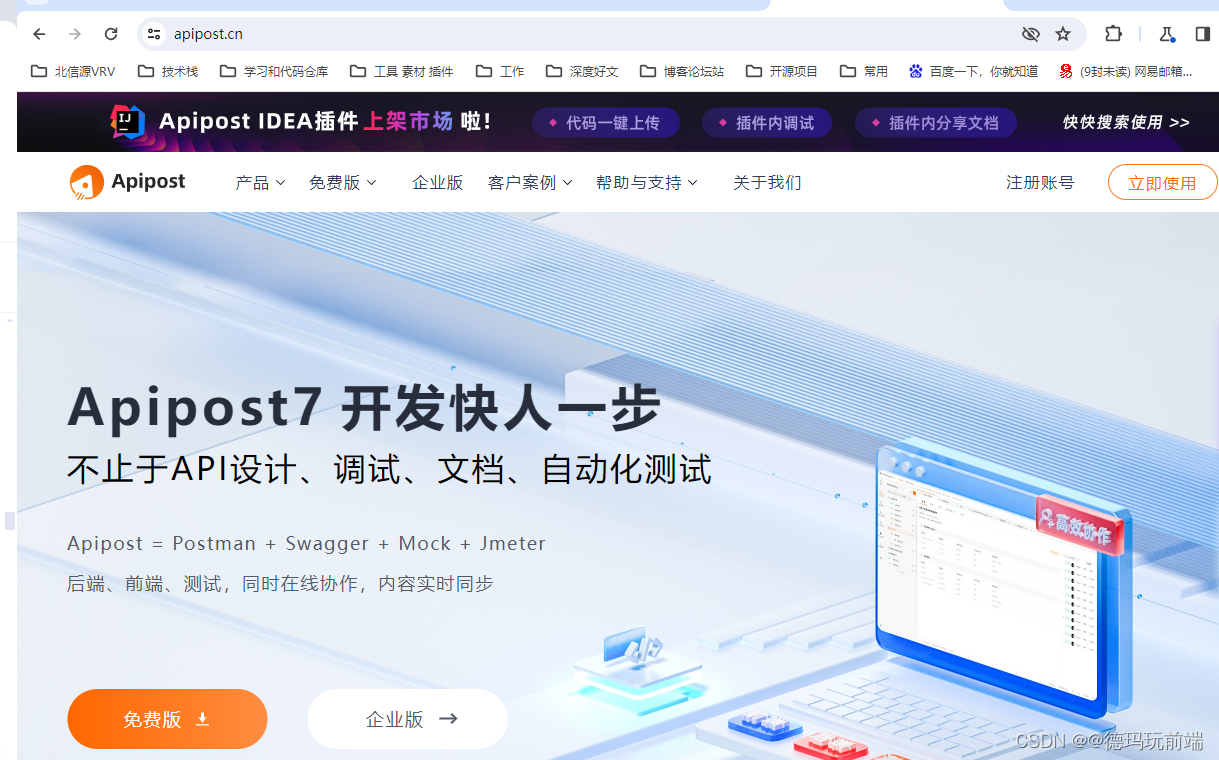The image size is (1219, 760).
Task: Open the 博客论坛站 bookmark folder
Action: click(x=681, y=71)
